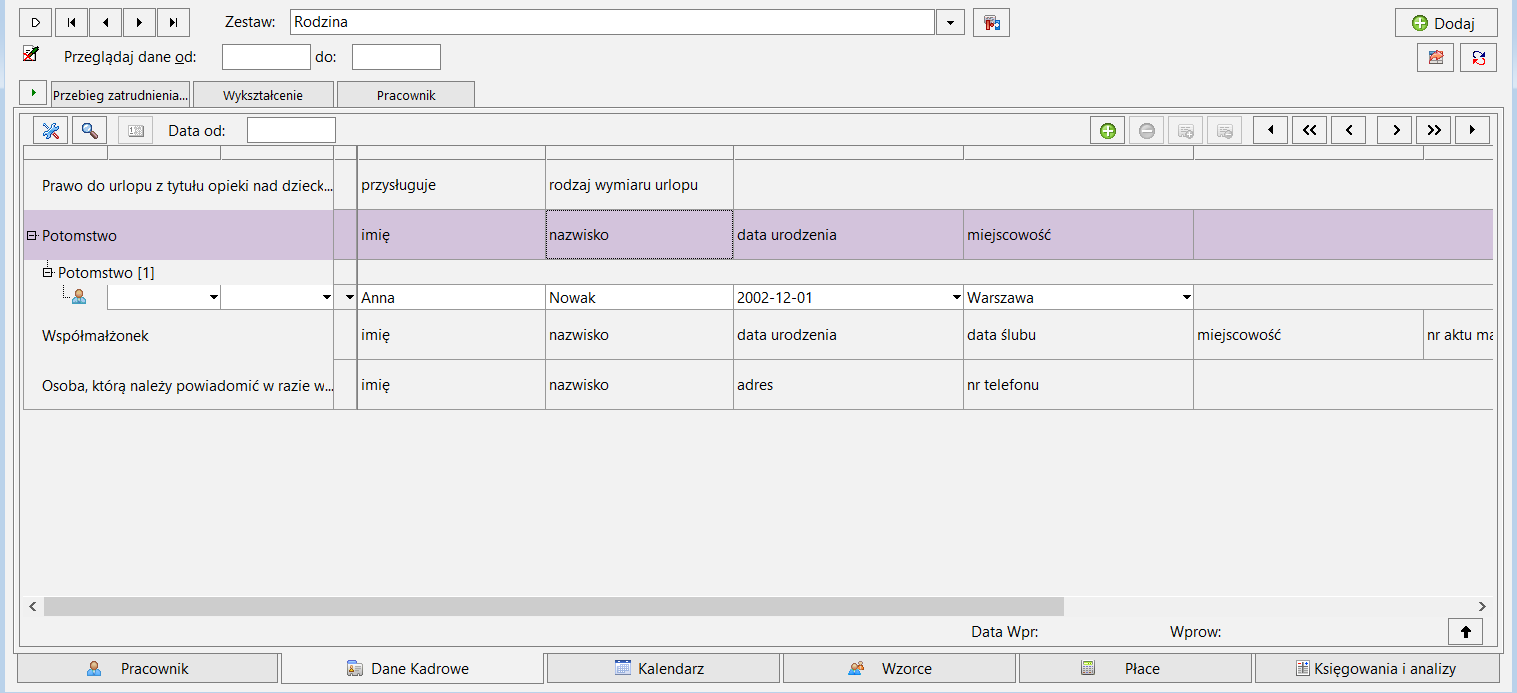The width and height of the screenshot is (1517, 693).
Task: Jump to the last record
Action: [x=173, y=22]
